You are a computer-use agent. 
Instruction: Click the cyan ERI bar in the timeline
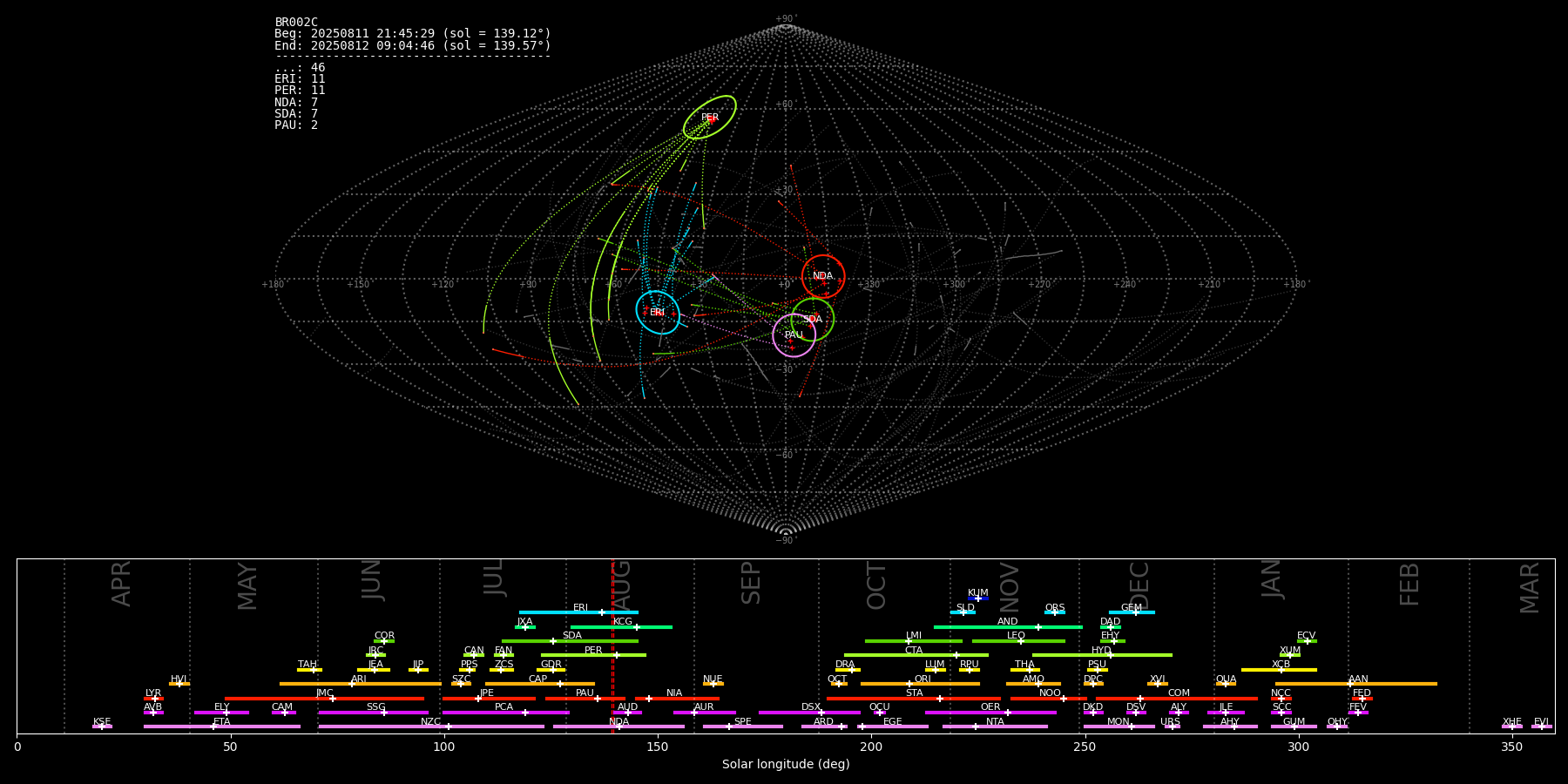pos(578,612)
